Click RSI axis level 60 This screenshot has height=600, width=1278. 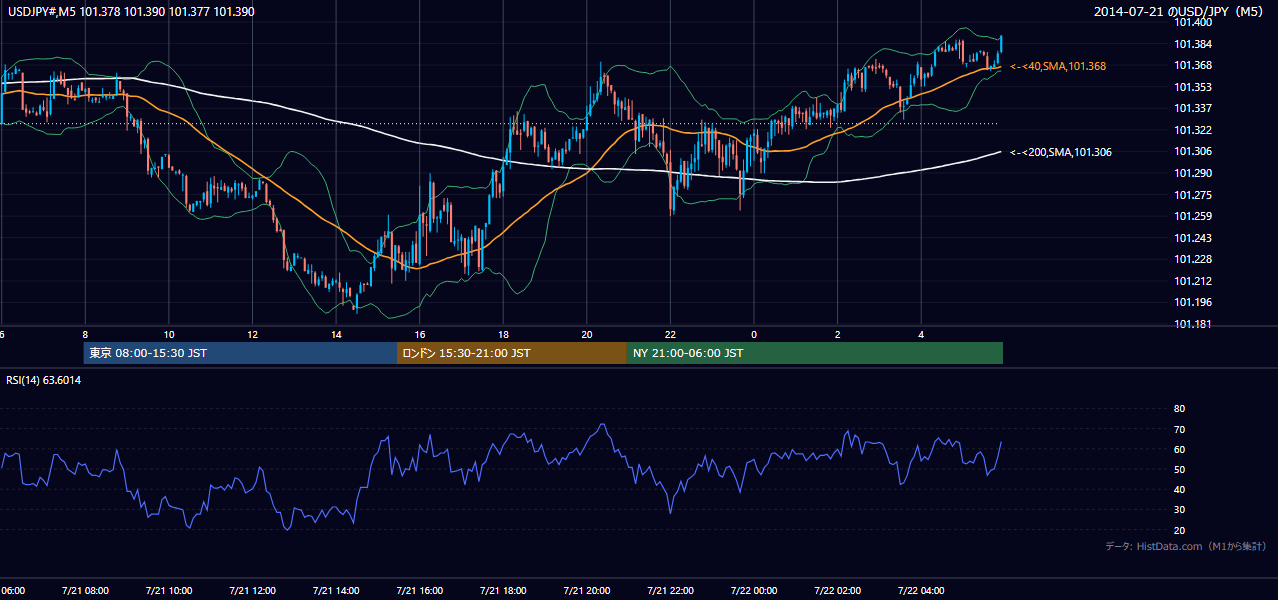click(x=1179, y=449)
